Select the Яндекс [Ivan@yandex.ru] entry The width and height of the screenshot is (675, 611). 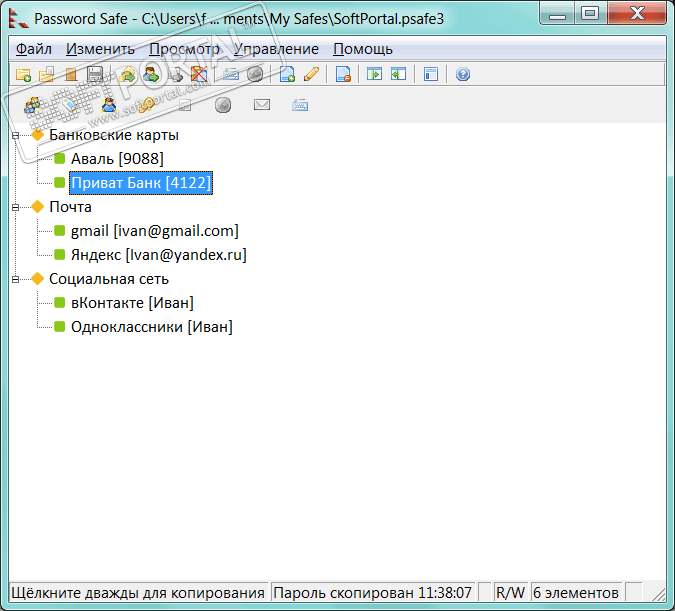(158, 255)
